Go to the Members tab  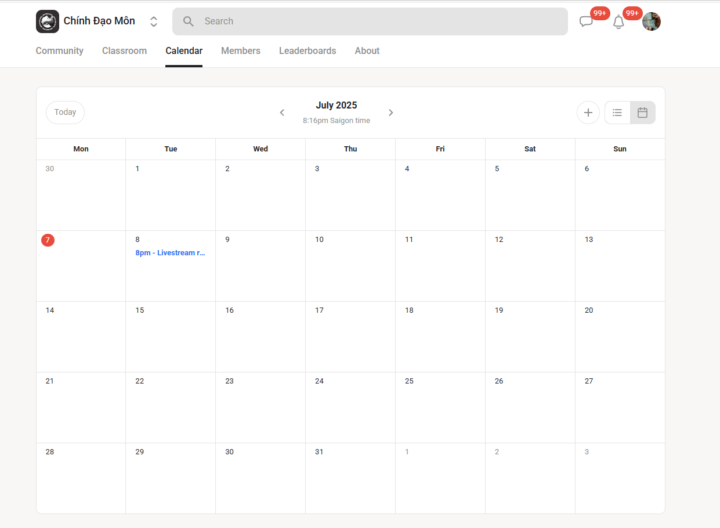tap(241, 51)
